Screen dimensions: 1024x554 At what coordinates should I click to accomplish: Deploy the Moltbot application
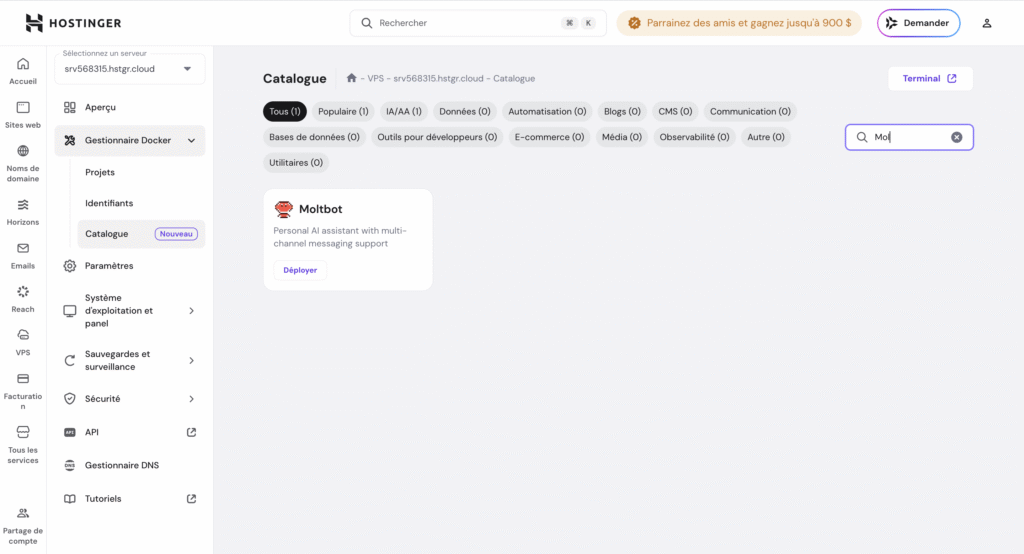coord(300,270)
